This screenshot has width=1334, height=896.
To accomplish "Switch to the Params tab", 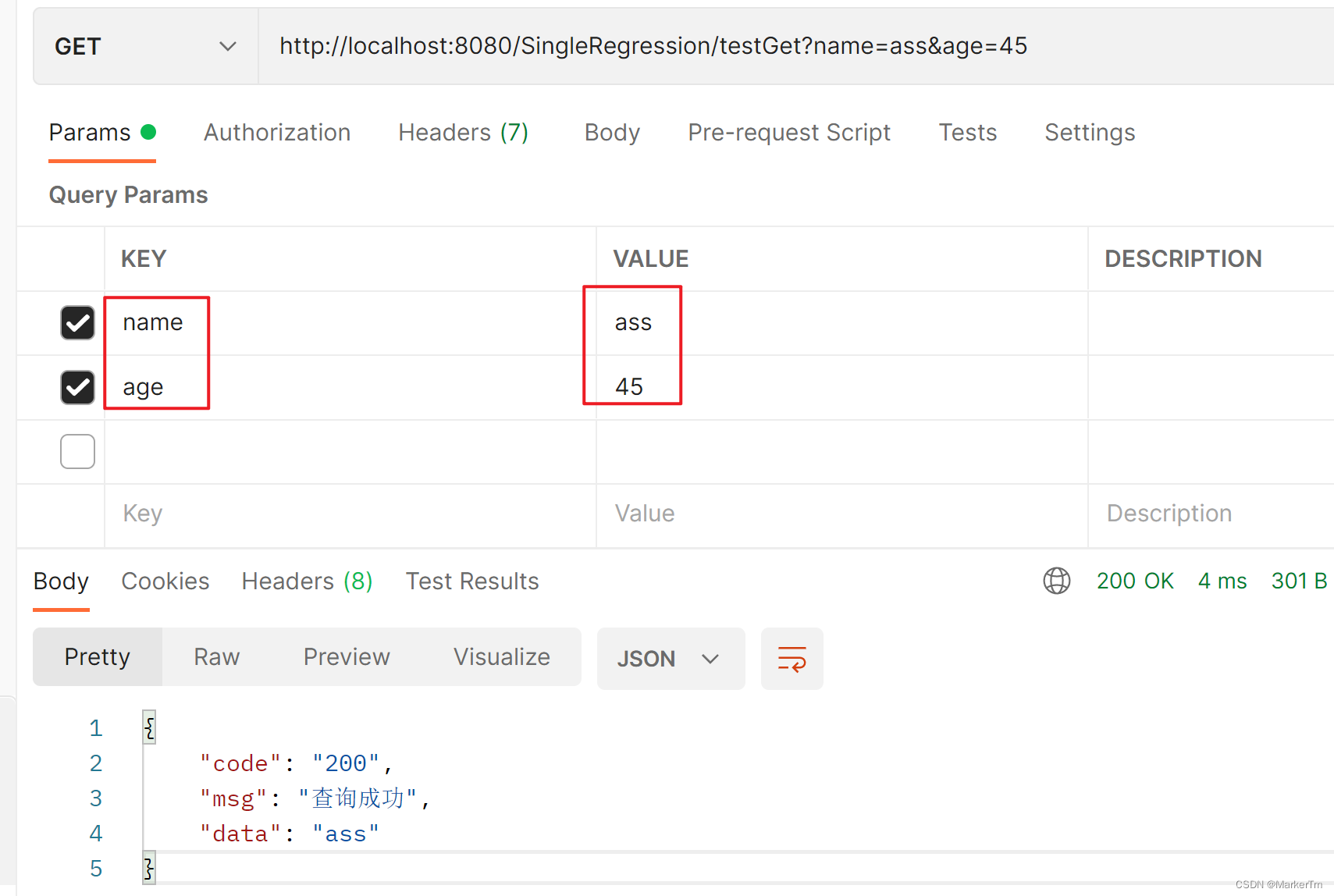I will [x=102, y=133].
